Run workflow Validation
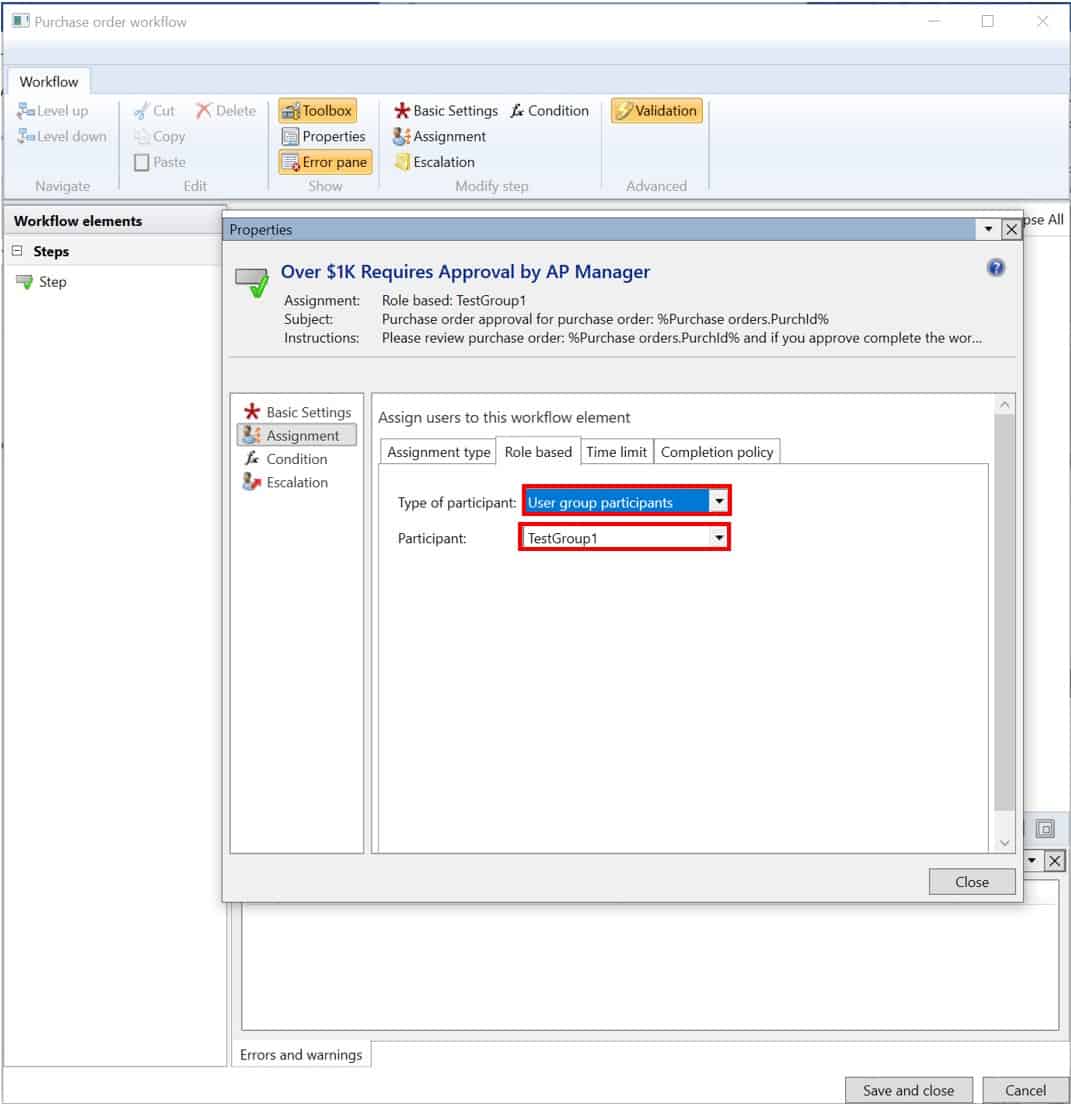 click(x=656, y=110)
